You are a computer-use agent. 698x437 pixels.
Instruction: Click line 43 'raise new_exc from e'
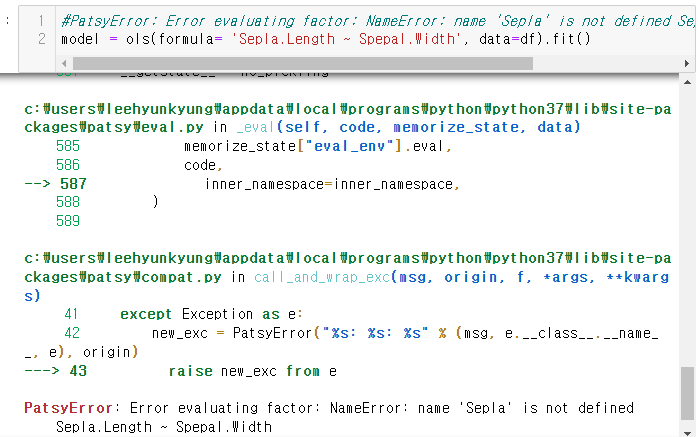[252, 371]
